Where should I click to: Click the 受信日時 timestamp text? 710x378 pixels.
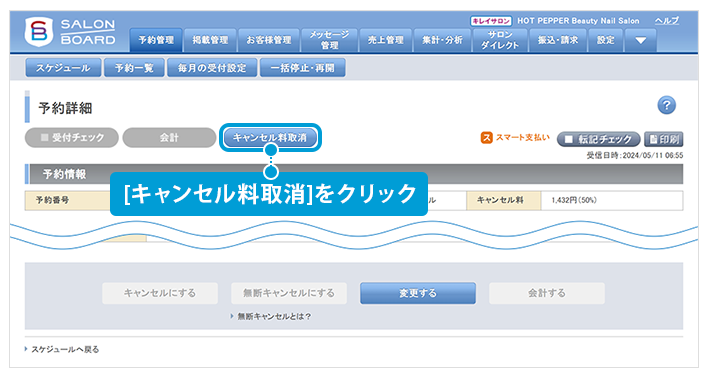point(635,155)
